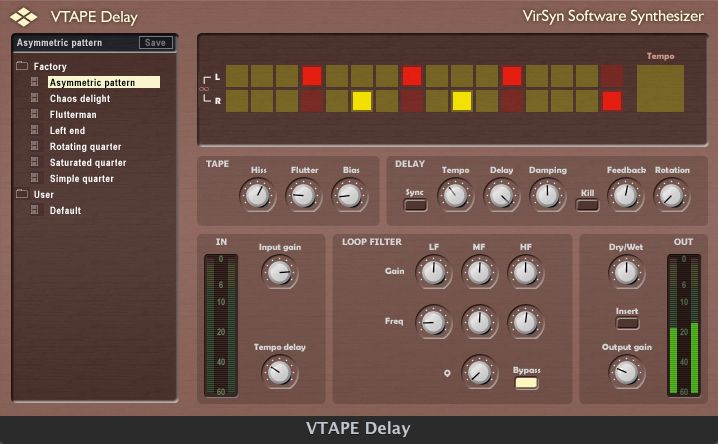Toggle the loop filter Bypass button
Screen dimensions: 718x444
(527, 383)
